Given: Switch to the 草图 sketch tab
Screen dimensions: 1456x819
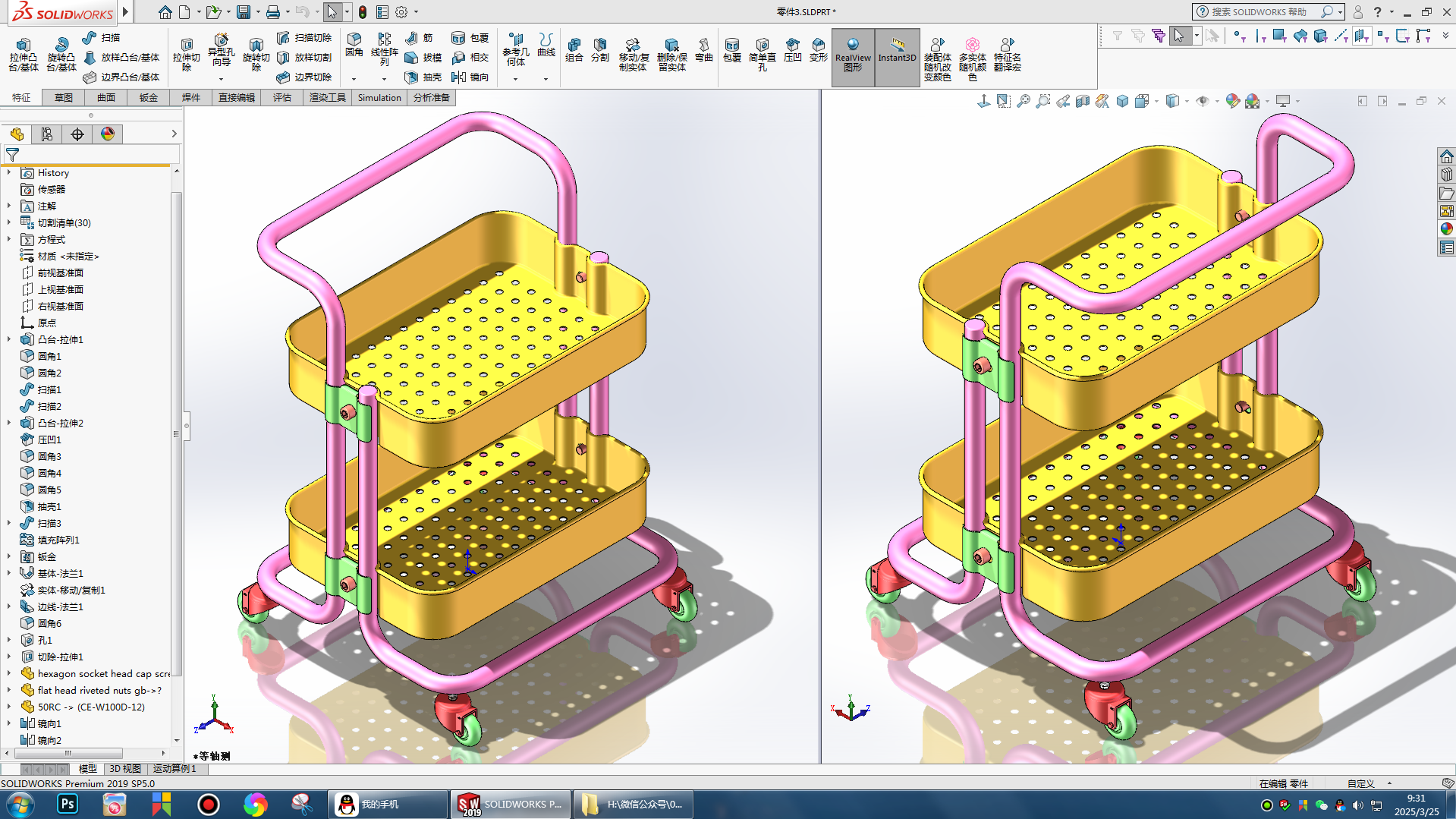Looking at the screenshot, I should point(64,97).
